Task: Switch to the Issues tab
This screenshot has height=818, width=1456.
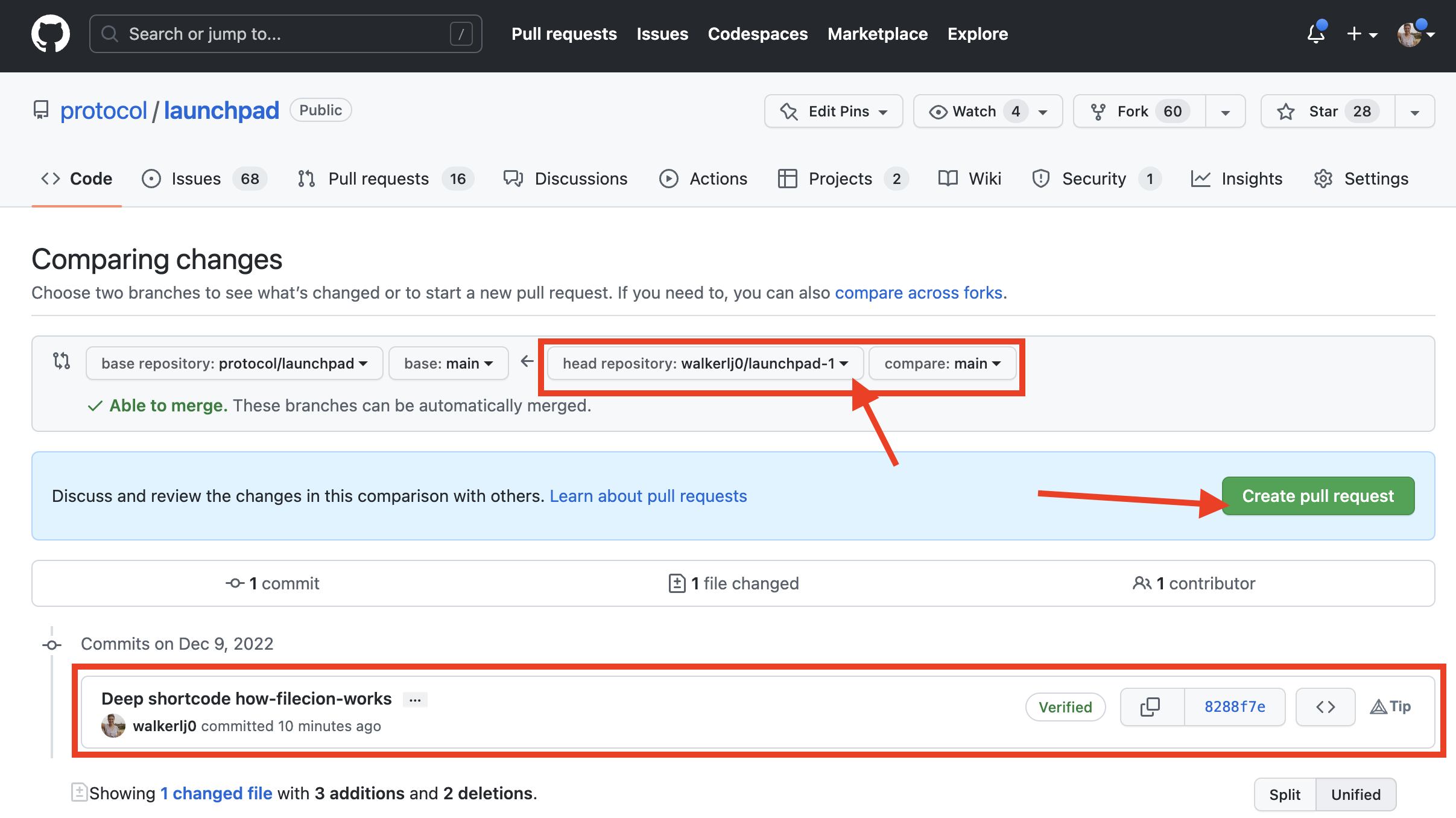Action: [204, 179]
